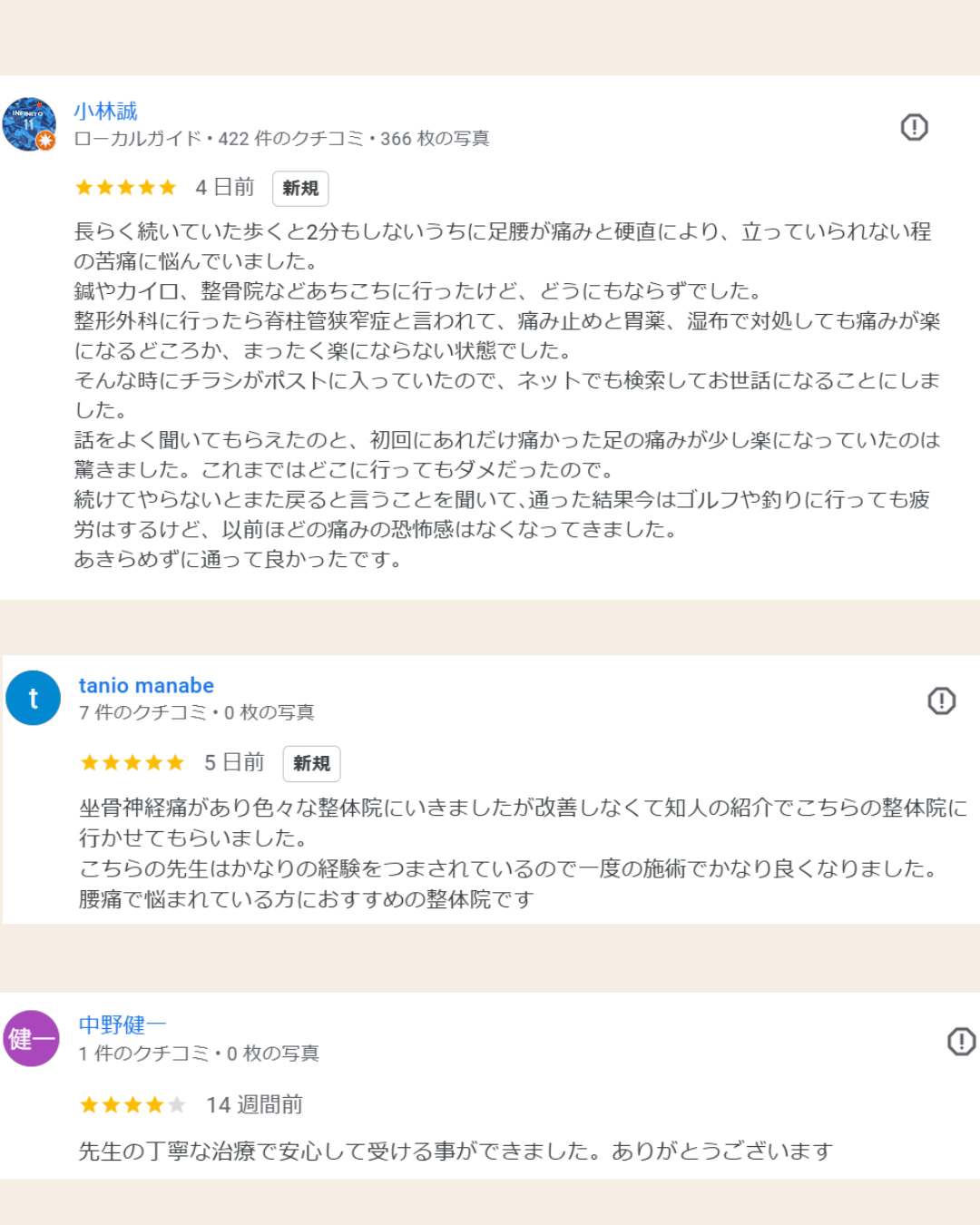Click the five-star rating on 小林誠's review
Image resolution: width=980 pixels, height=1225 pixels.
click(x=126, y=188)
